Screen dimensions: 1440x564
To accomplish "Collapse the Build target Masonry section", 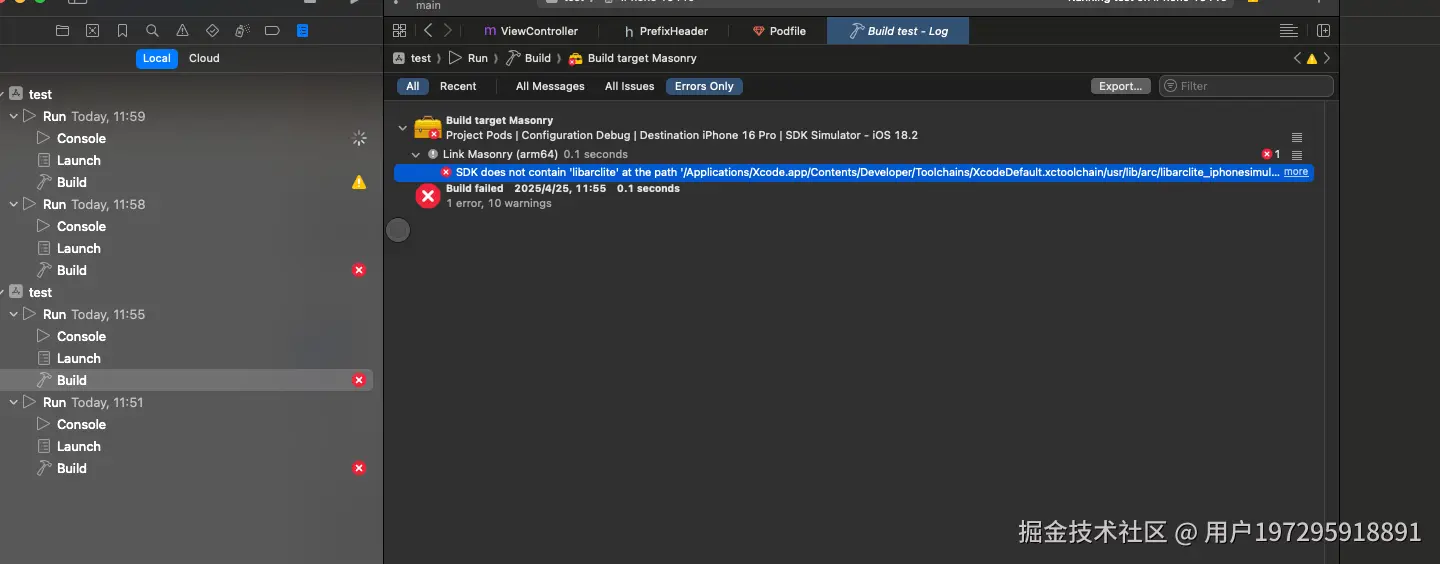I will (x=403, y=128).
